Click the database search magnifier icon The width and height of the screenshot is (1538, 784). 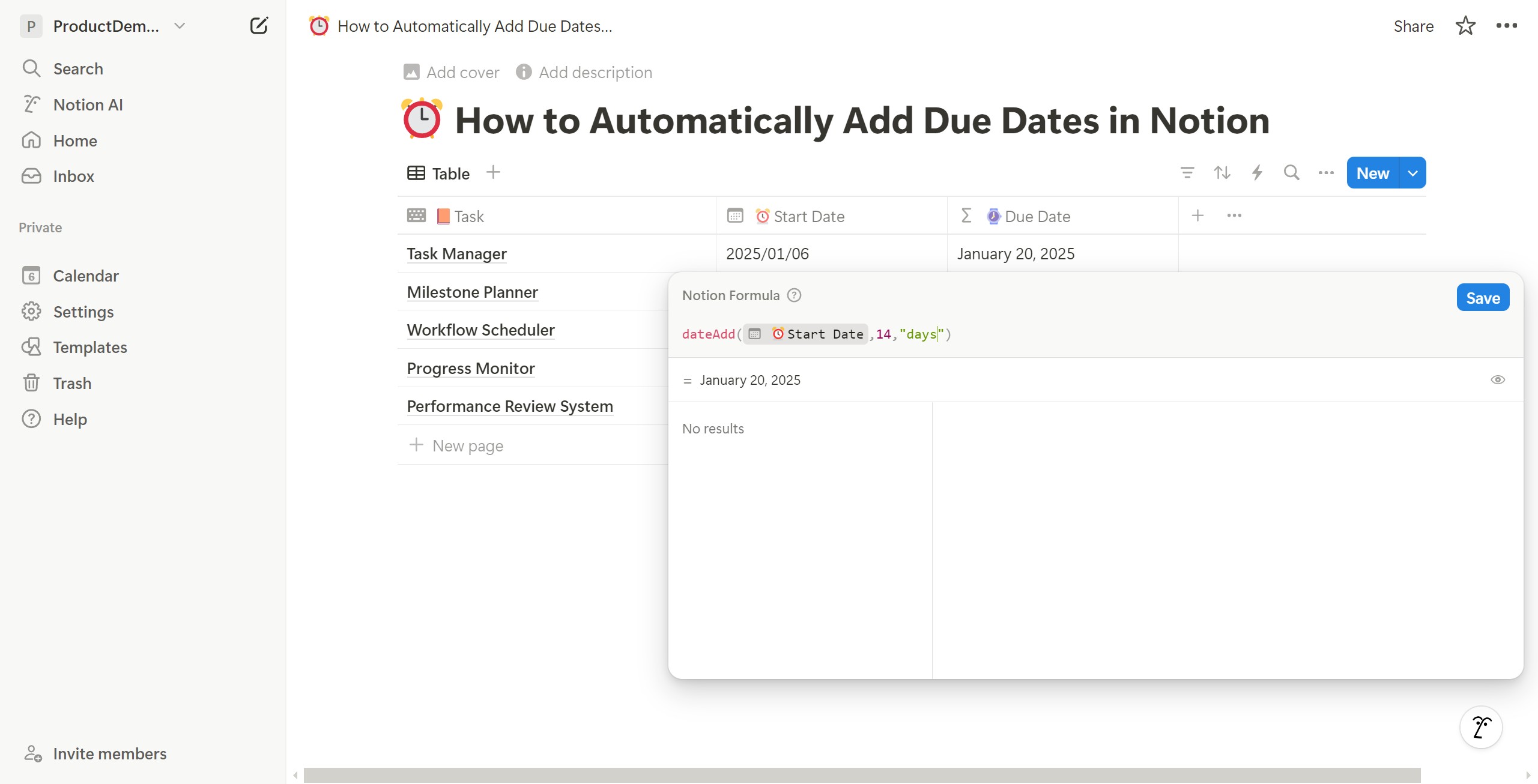point(1291,173)
